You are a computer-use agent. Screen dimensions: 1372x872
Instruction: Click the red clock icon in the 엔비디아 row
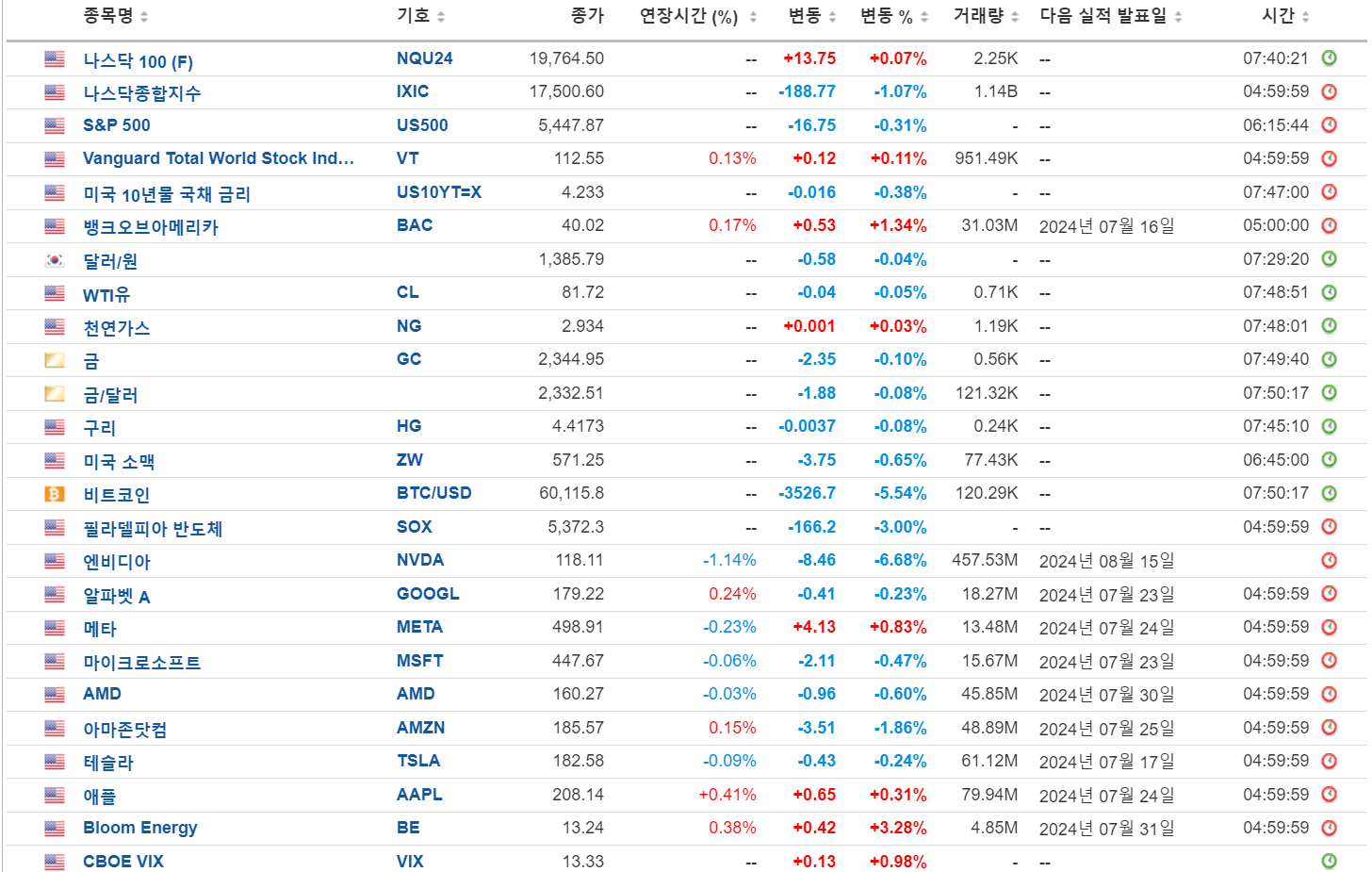coord(1329,561)
